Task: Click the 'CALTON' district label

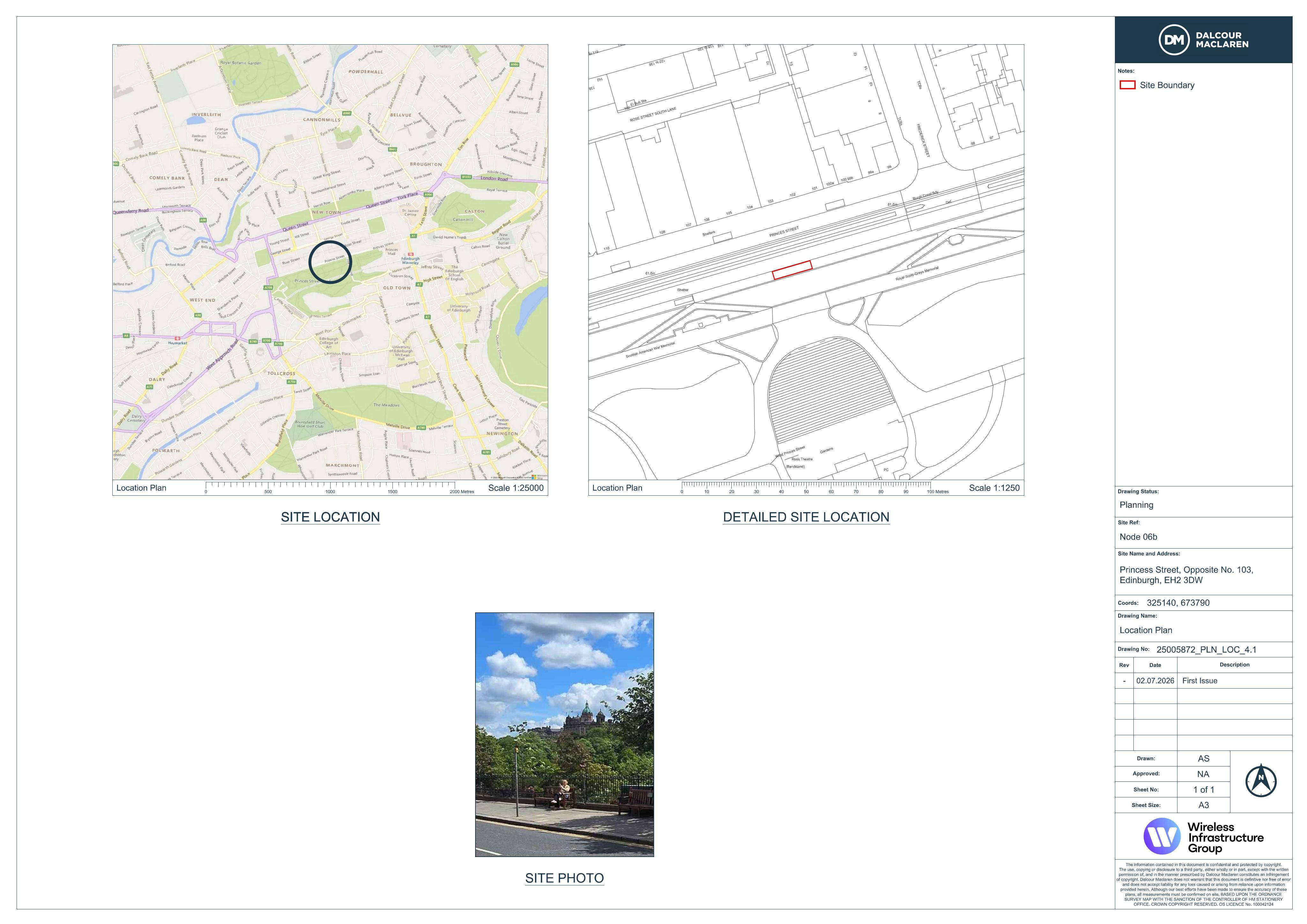Action: tap(475, 211)
